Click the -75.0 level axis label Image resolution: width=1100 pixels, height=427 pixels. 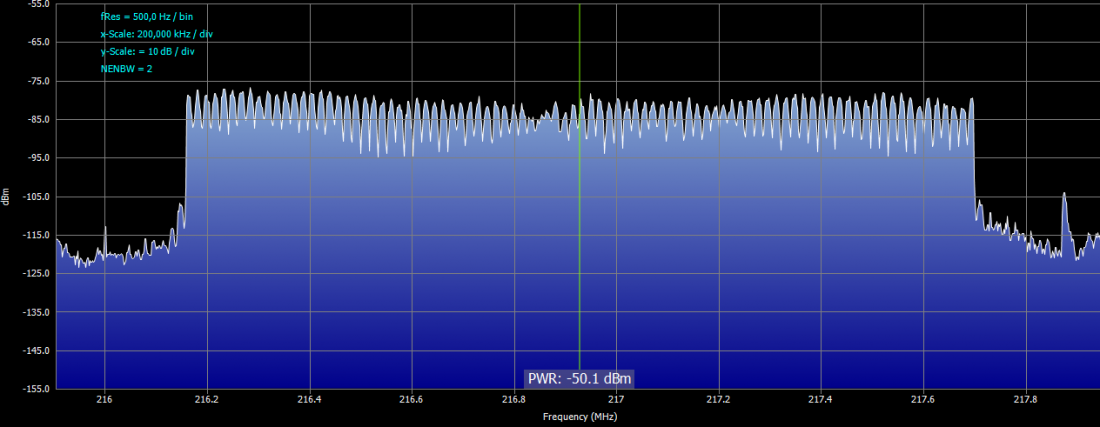click(x=39, y=81)
